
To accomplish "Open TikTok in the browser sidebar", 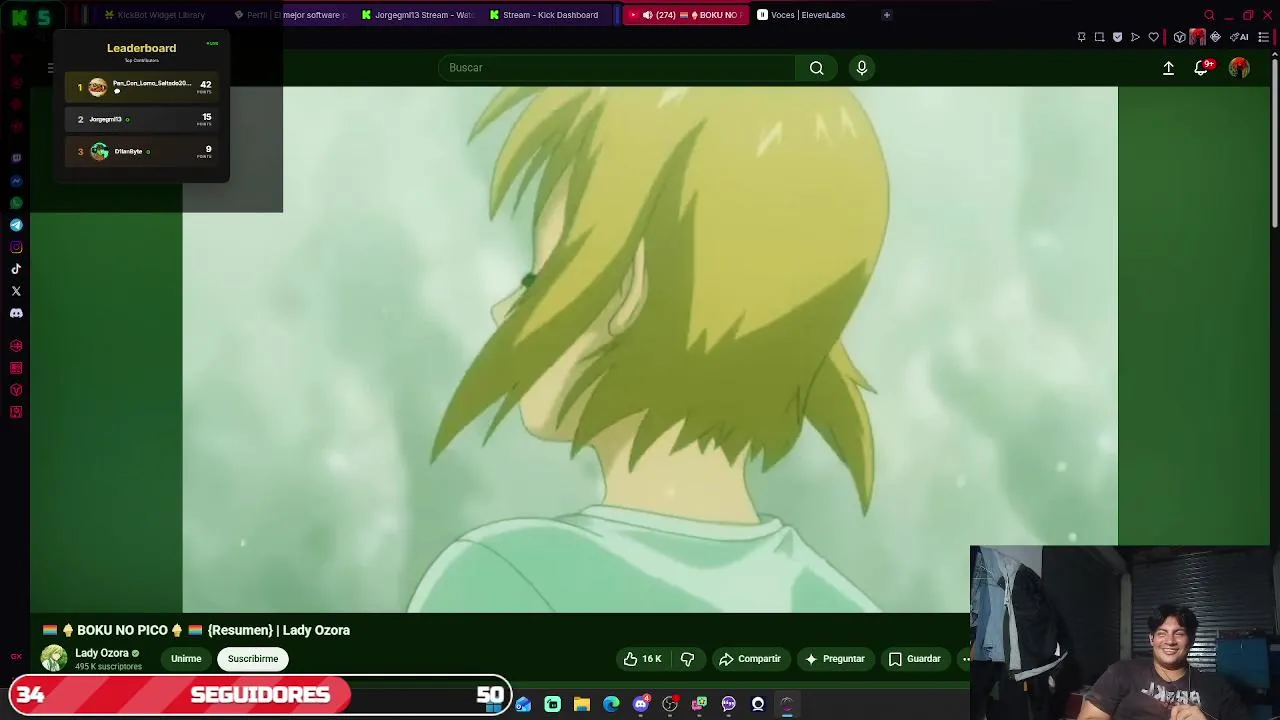I will pos(16,269).
